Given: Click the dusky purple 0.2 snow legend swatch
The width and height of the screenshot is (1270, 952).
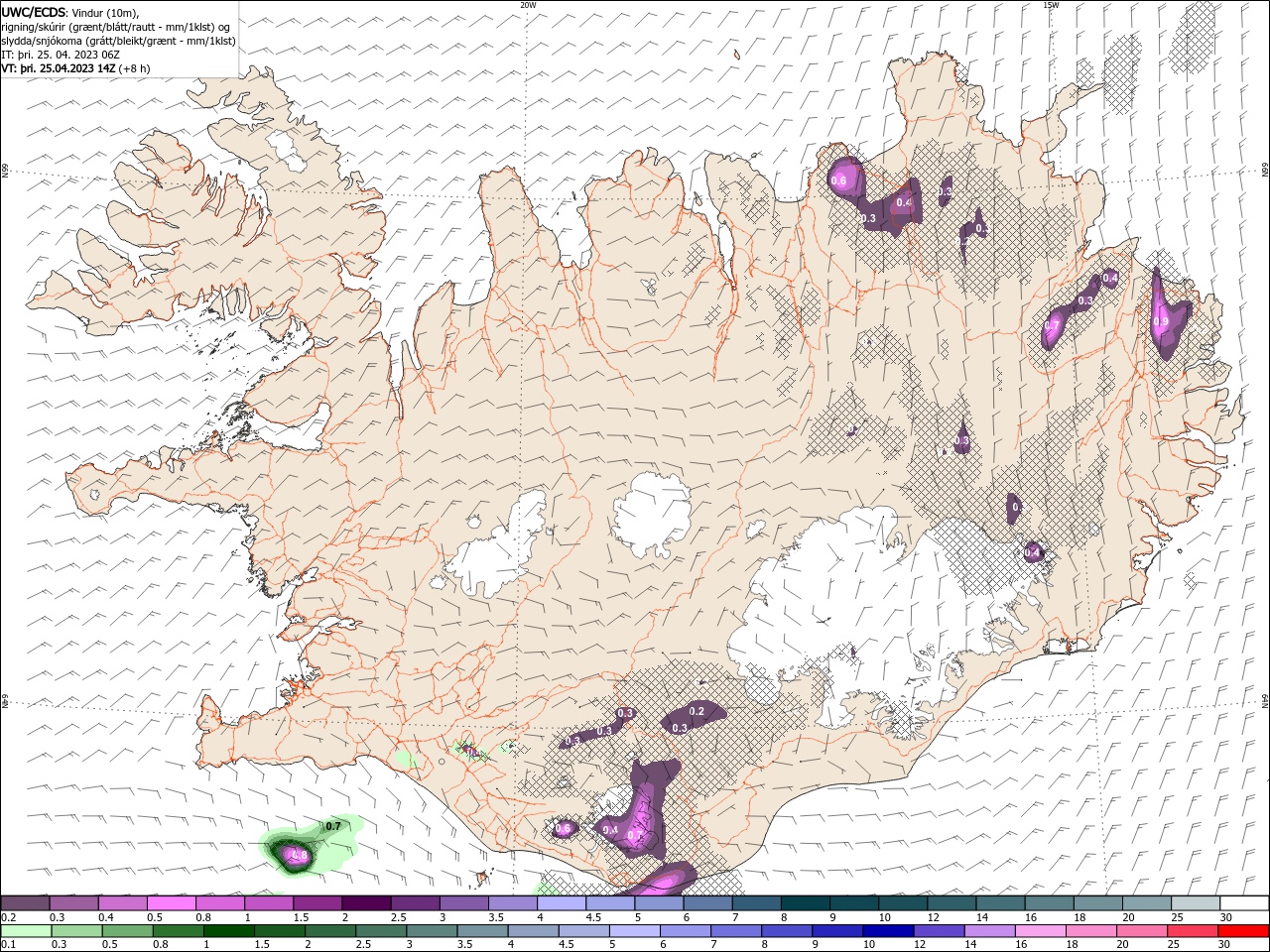Looking at the screenshot, I should coord(26,903).
